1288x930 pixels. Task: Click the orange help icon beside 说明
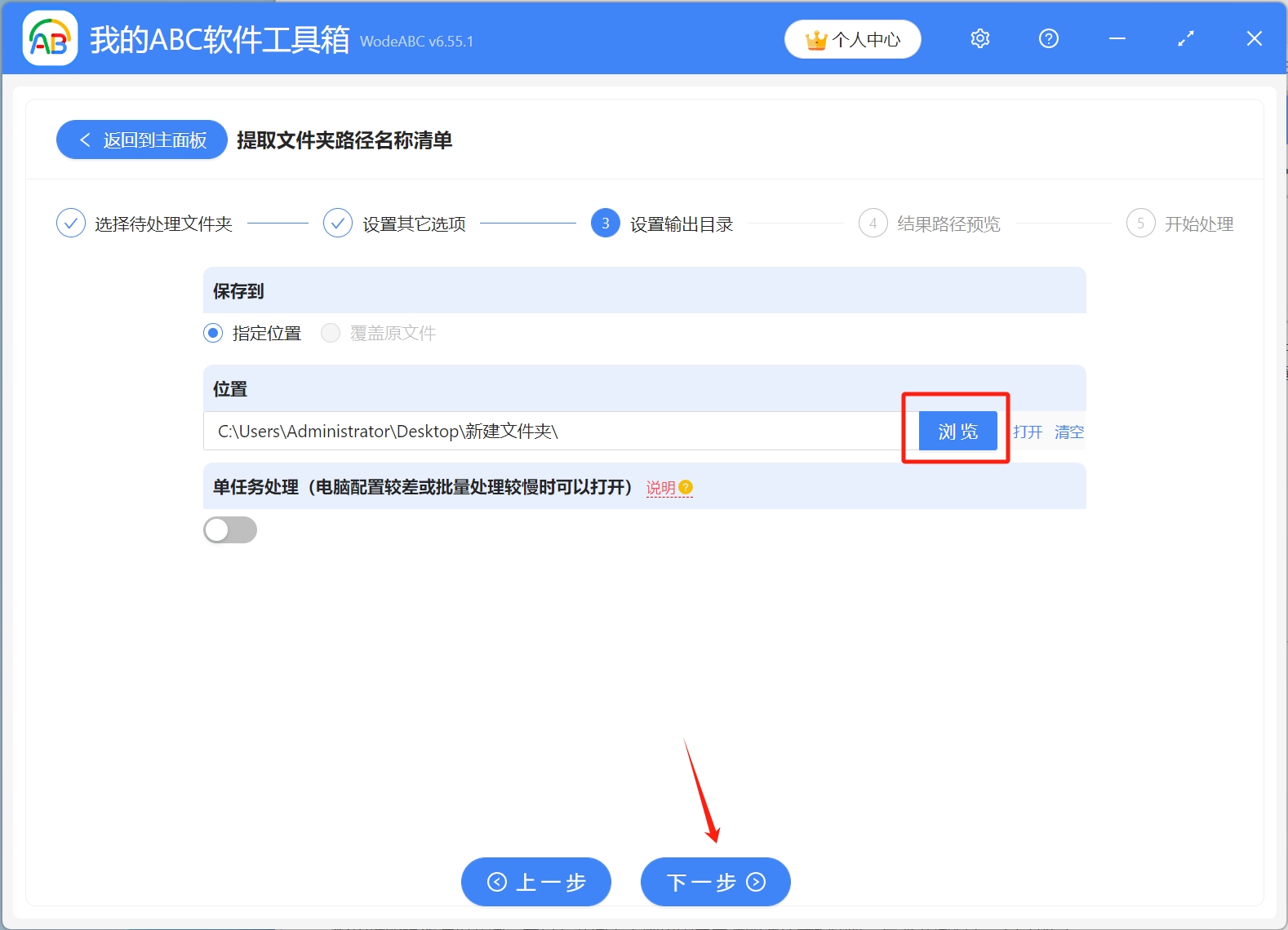[x=686, y=487]
